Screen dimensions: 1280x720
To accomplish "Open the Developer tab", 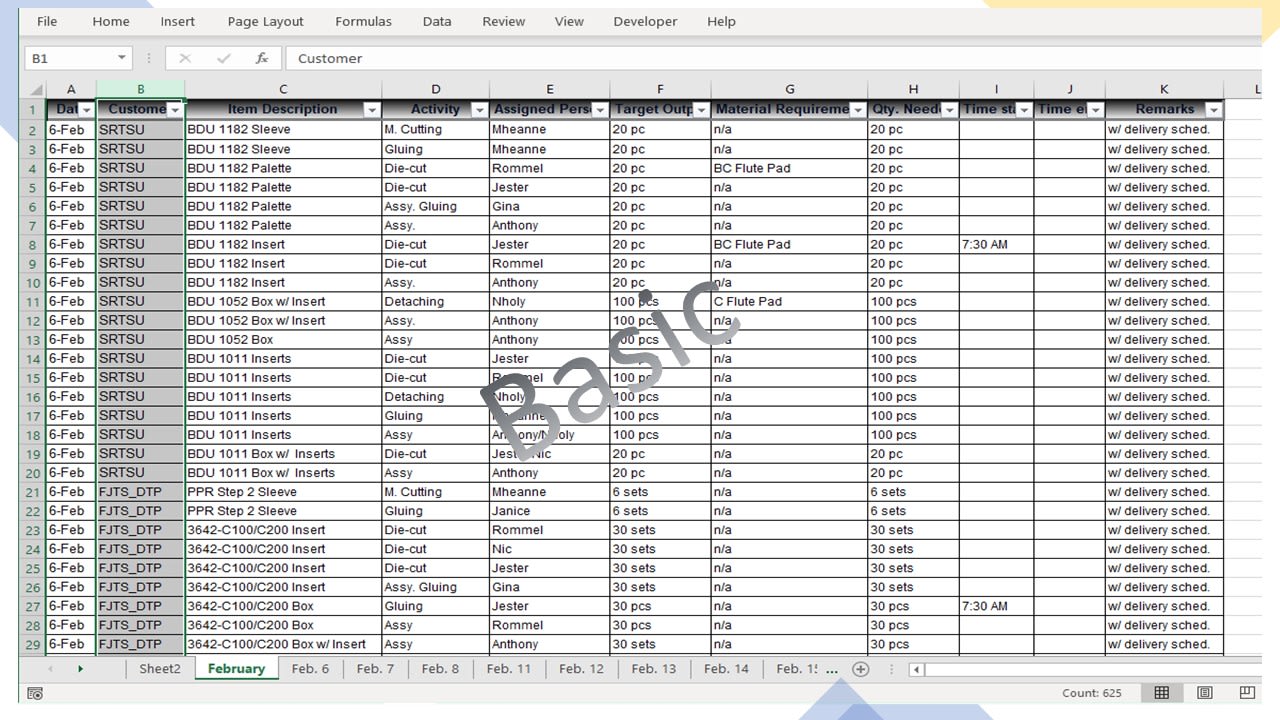I will [x=645, y=21].
